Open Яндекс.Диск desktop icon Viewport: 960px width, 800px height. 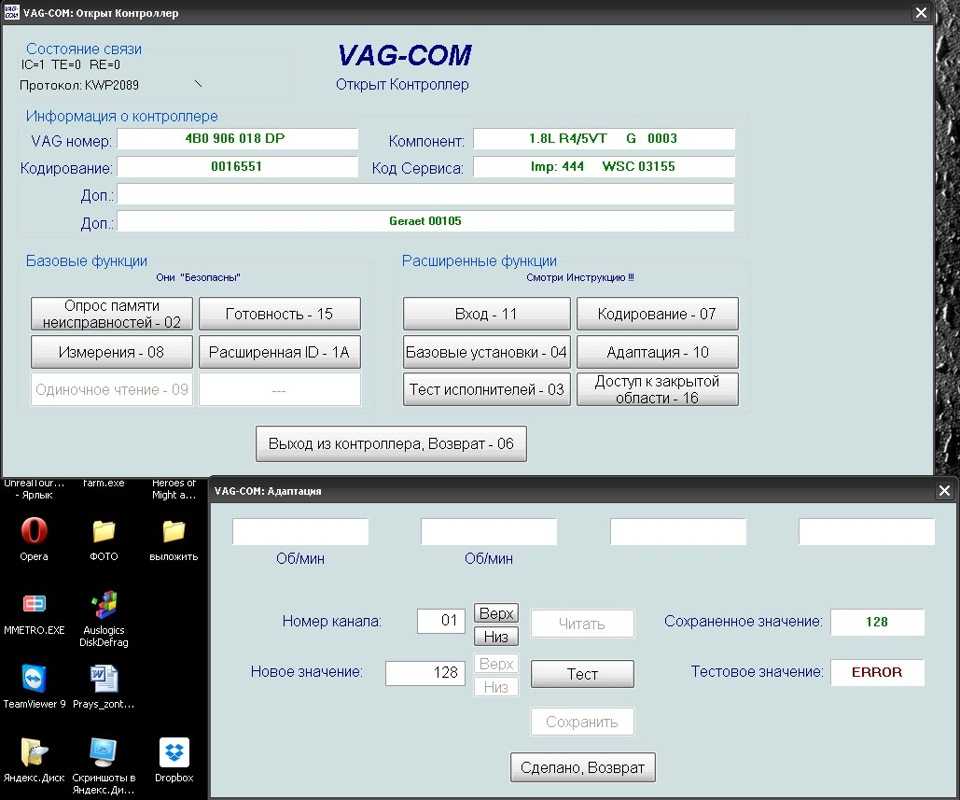coord(34,752)
